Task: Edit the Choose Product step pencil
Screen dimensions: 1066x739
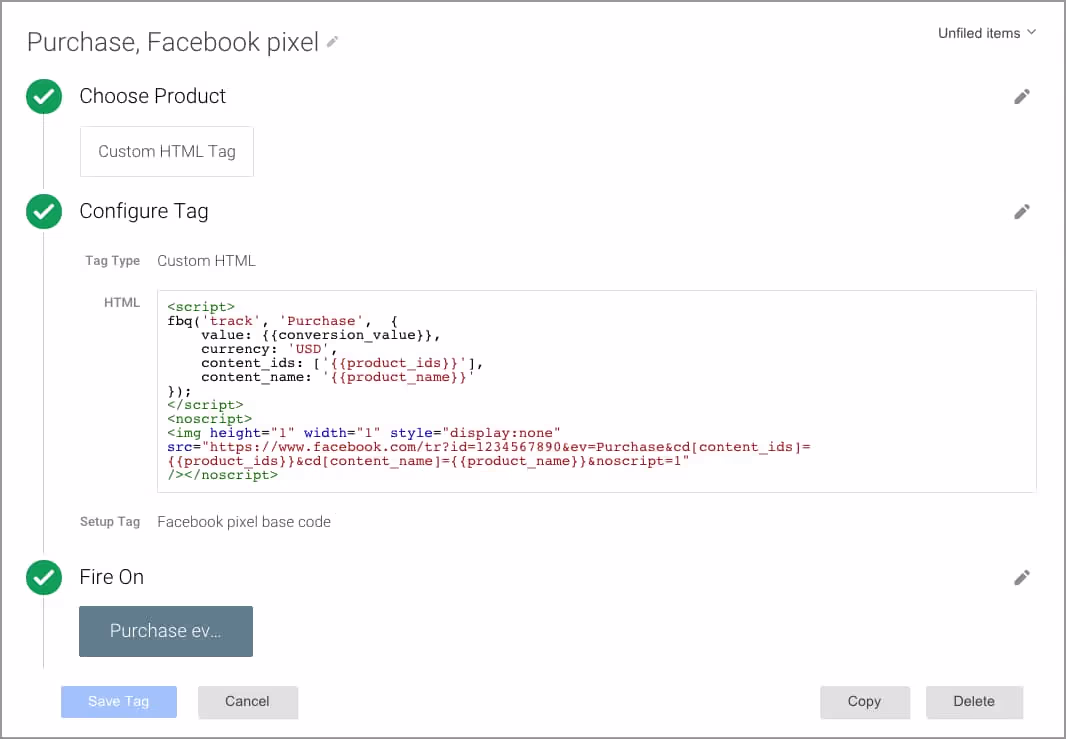Action: tap(1022, 97)
